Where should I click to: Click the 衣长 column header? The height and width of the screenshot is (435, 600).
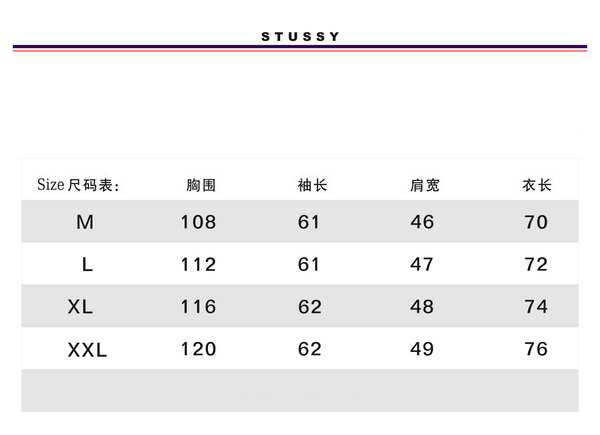coord(537,186)
